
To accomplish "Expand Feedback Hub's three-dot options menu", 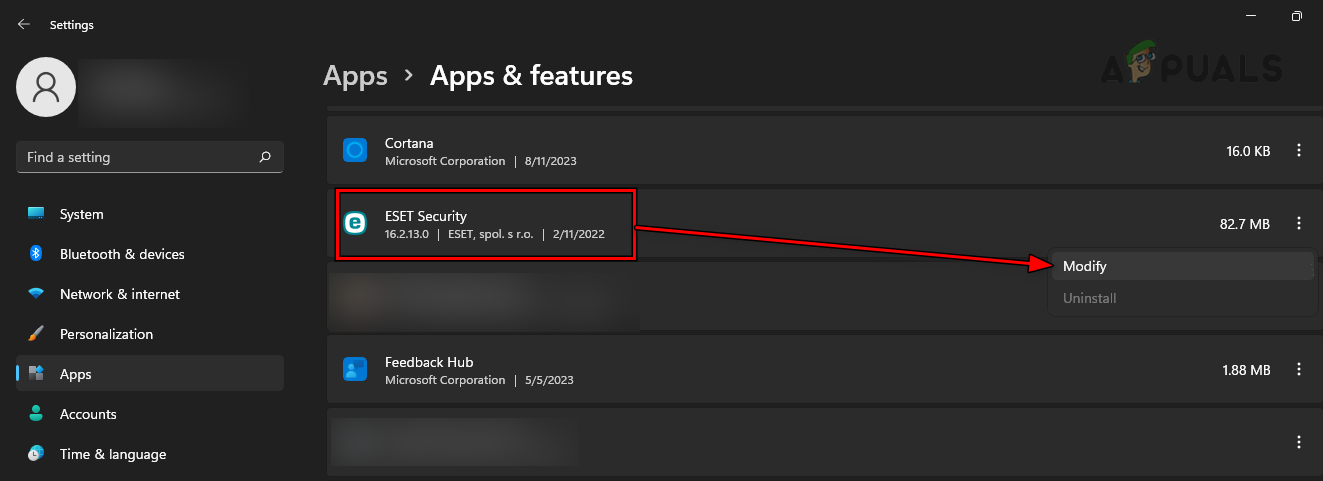I will pyautogui.click(x=1299, y=370).
